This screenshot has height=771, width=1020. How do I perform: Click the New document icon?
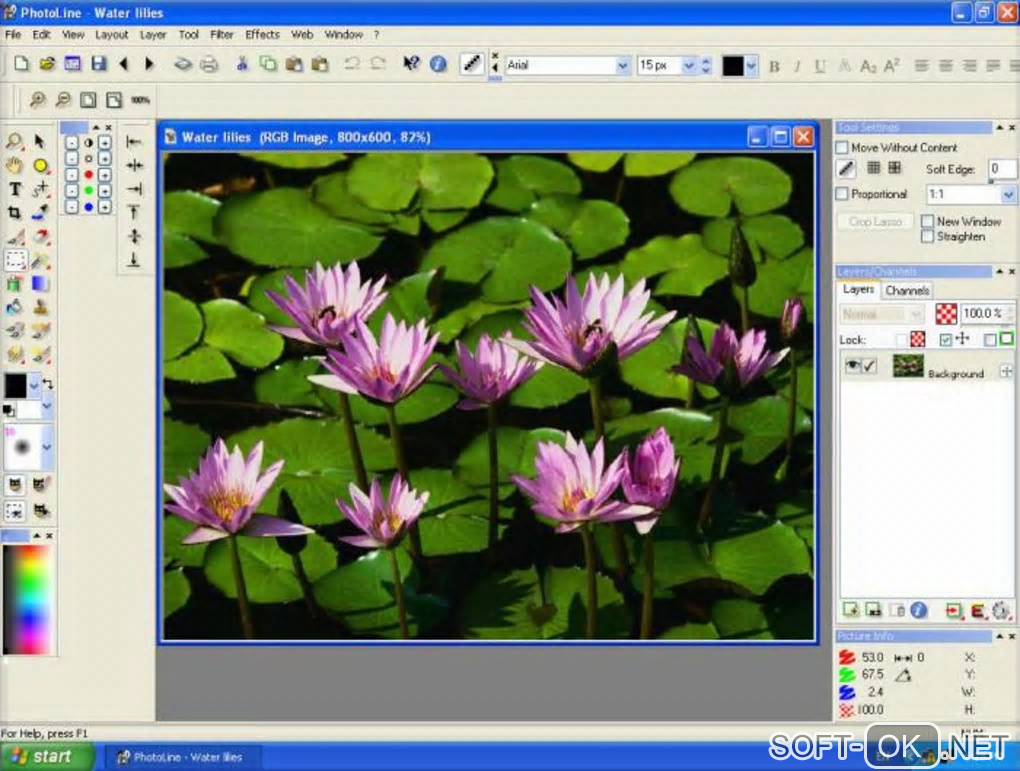point(21,64)
